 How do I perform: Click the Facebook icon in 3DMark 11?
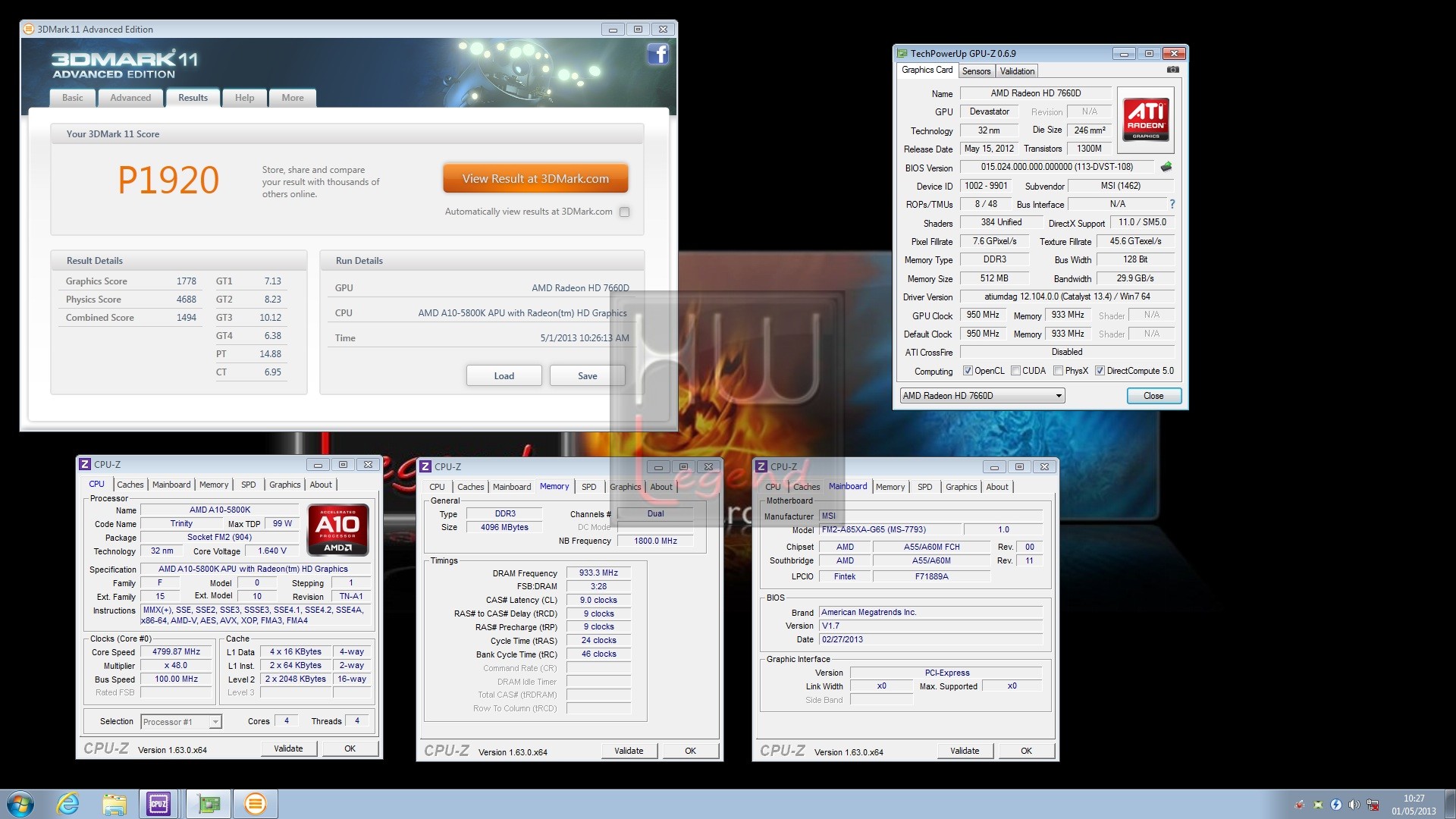pos(657,54)
